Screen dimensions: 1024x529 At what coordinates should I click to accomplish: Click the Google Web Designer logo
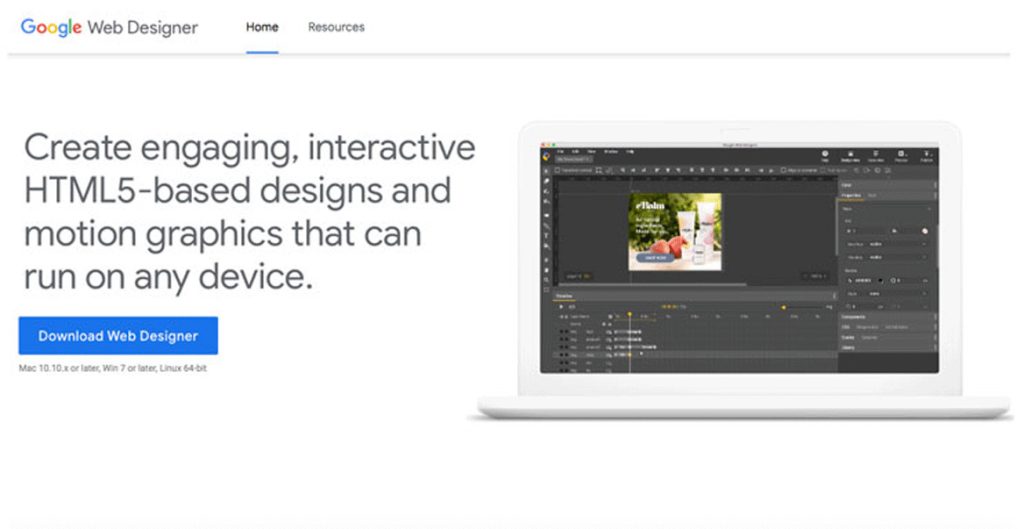point(109,27)
